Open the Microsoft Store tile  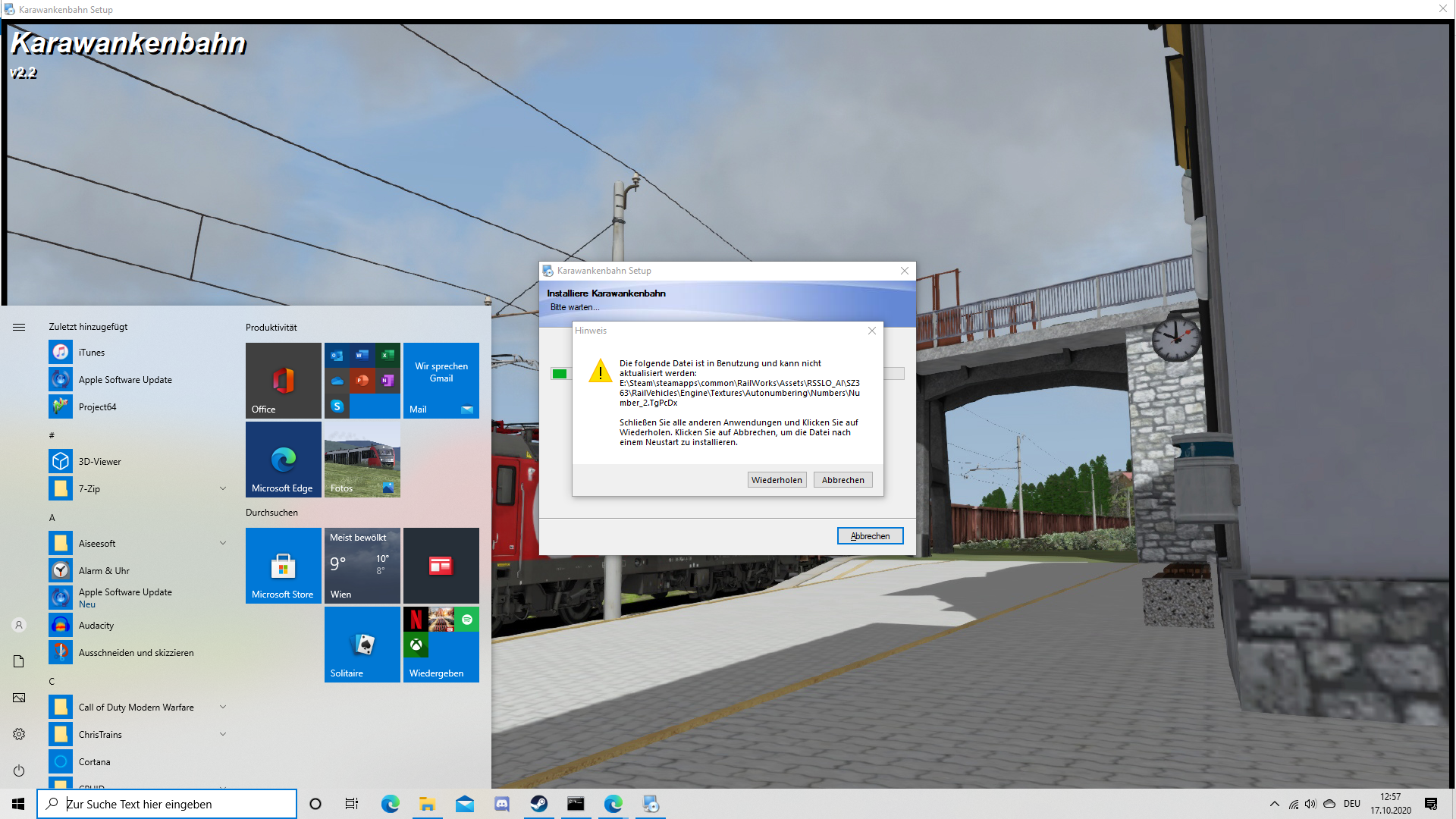click(283, 566)
